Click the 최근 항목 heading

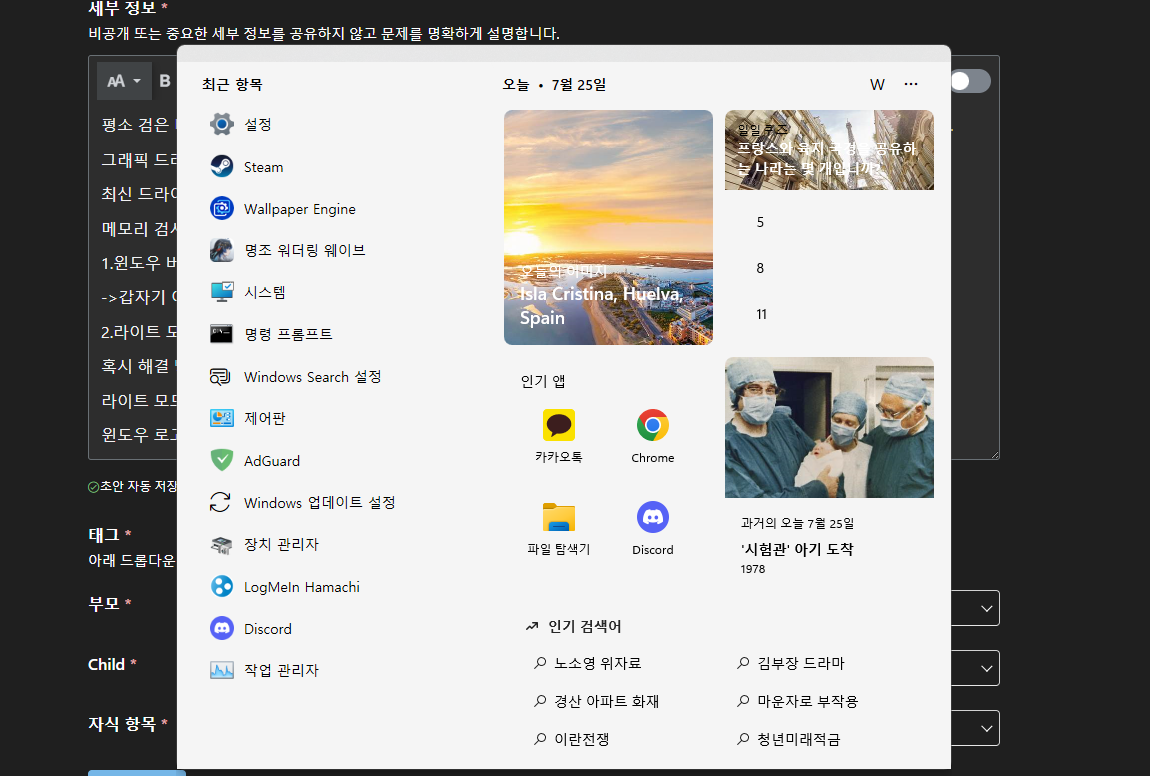pyautogui.click(x=232, y=84)
